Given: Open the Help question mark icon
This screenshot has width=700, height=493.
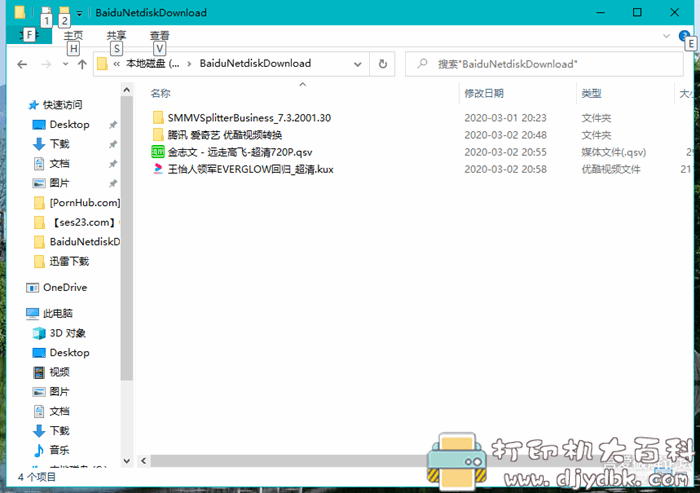Looking at the screenshot, I should 683,36.
